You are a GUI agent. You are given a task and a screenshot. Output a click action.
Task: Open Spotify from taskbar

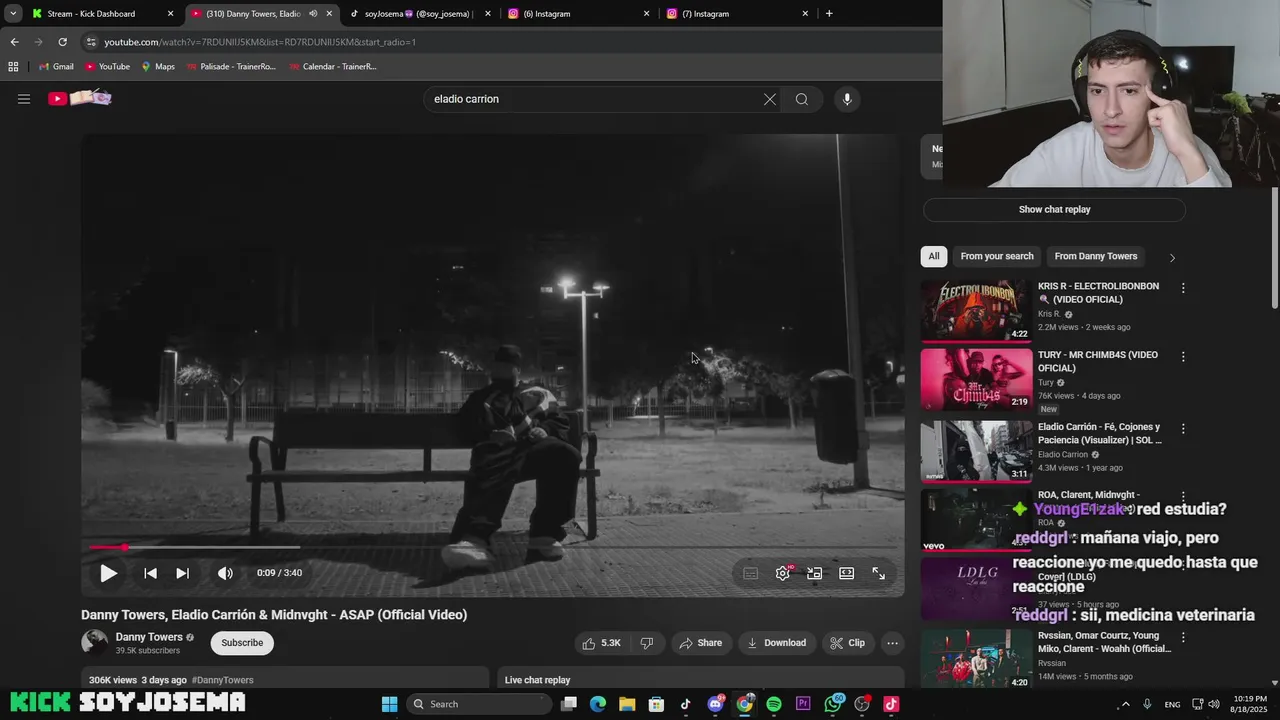tap(774, 704)
